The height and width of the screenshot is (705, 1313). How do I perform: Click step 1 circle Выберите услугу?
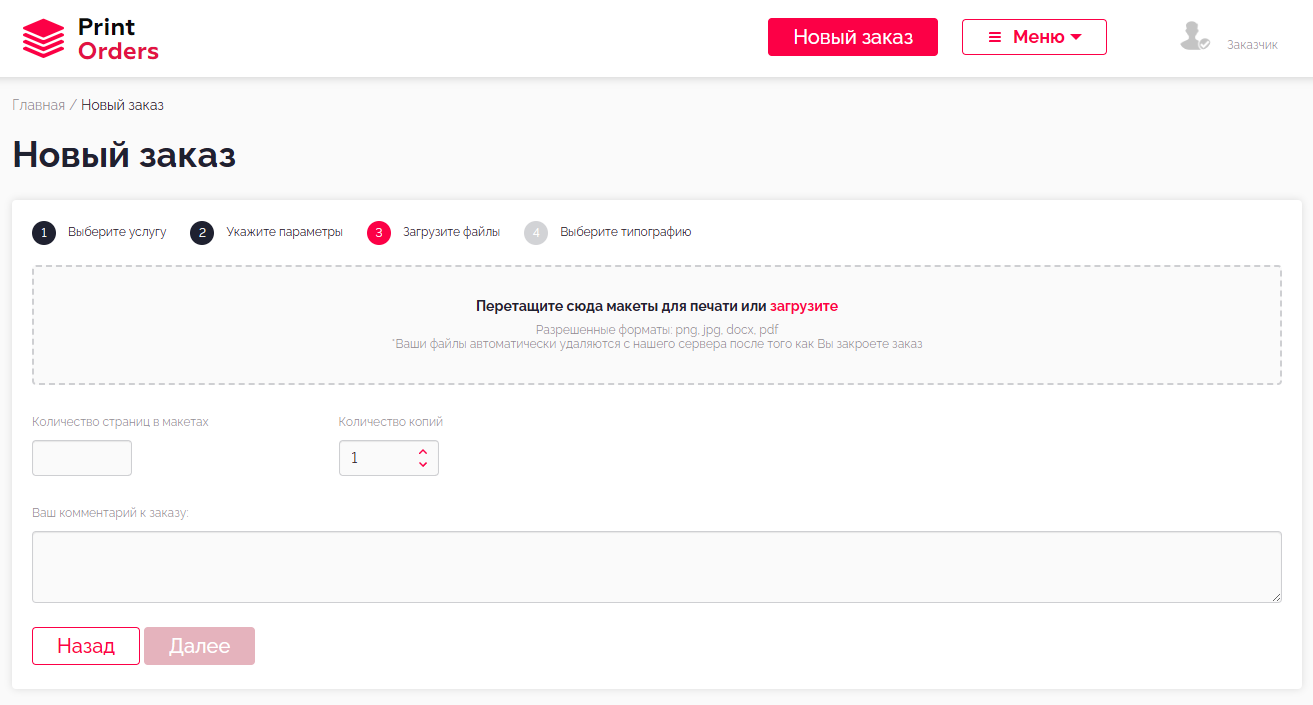click(44, 233)
